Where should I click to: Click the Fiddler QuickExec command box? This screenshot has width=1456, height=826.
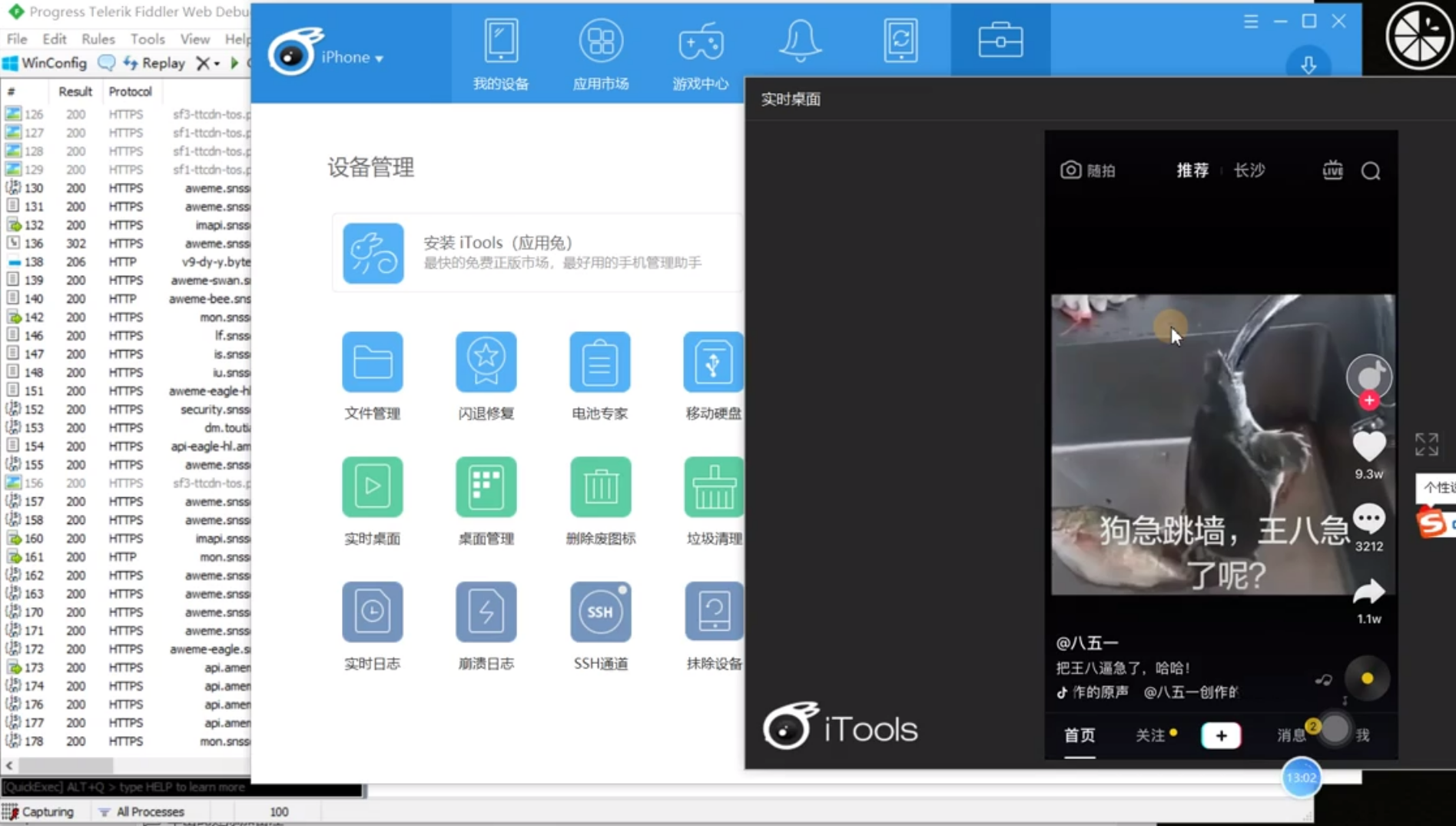click(182, 787)
